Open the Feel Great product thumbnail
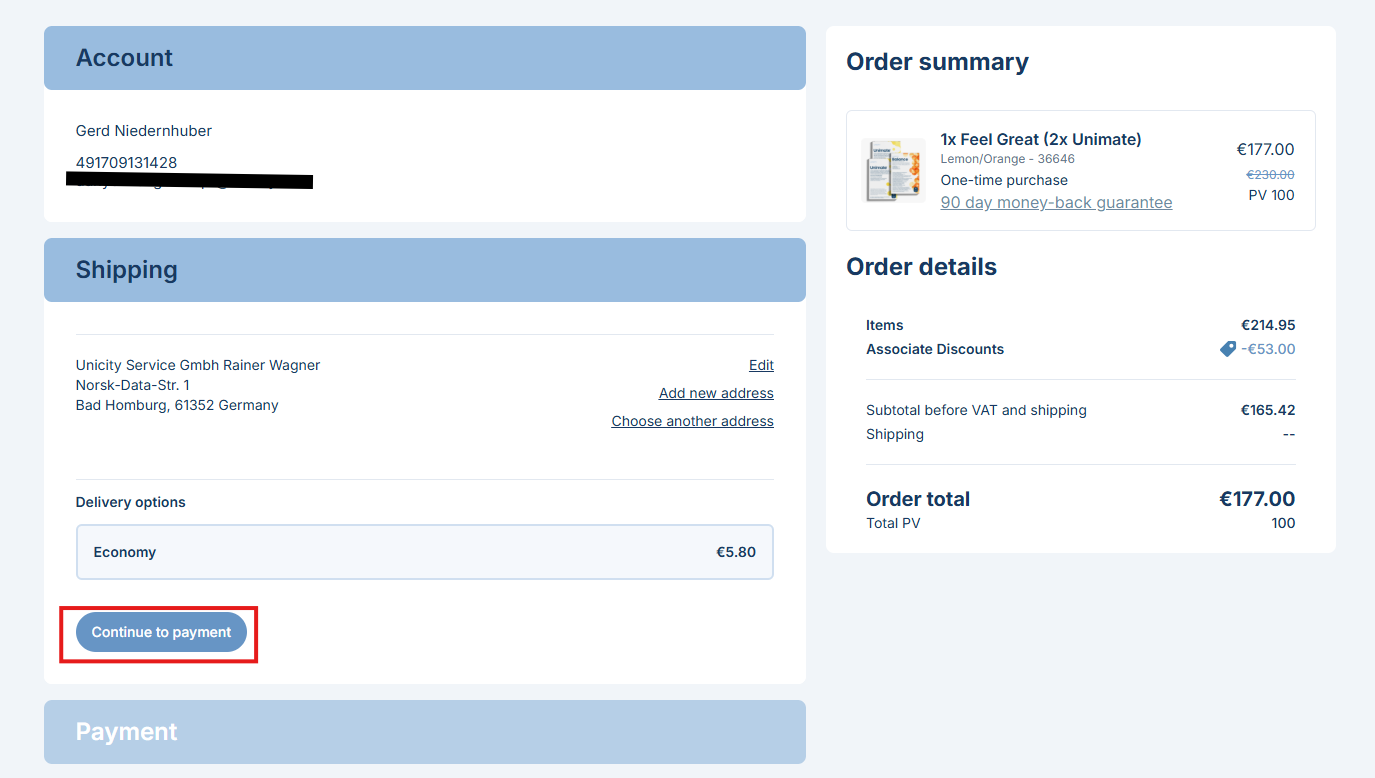1375x778 pixels. tap(893, 170)
